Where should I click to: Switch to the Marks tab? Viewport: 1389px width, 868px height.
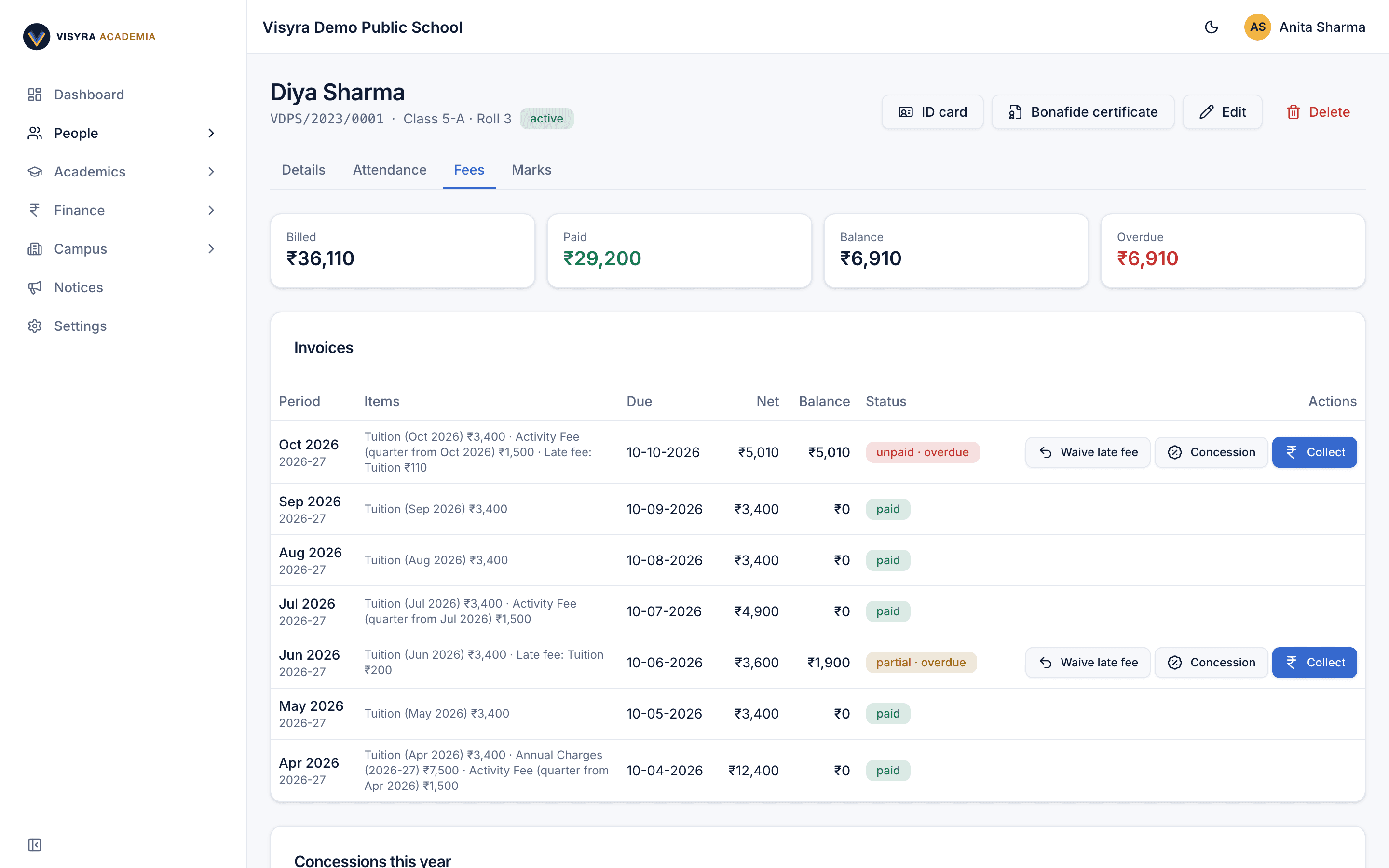(x=531, y=170)
